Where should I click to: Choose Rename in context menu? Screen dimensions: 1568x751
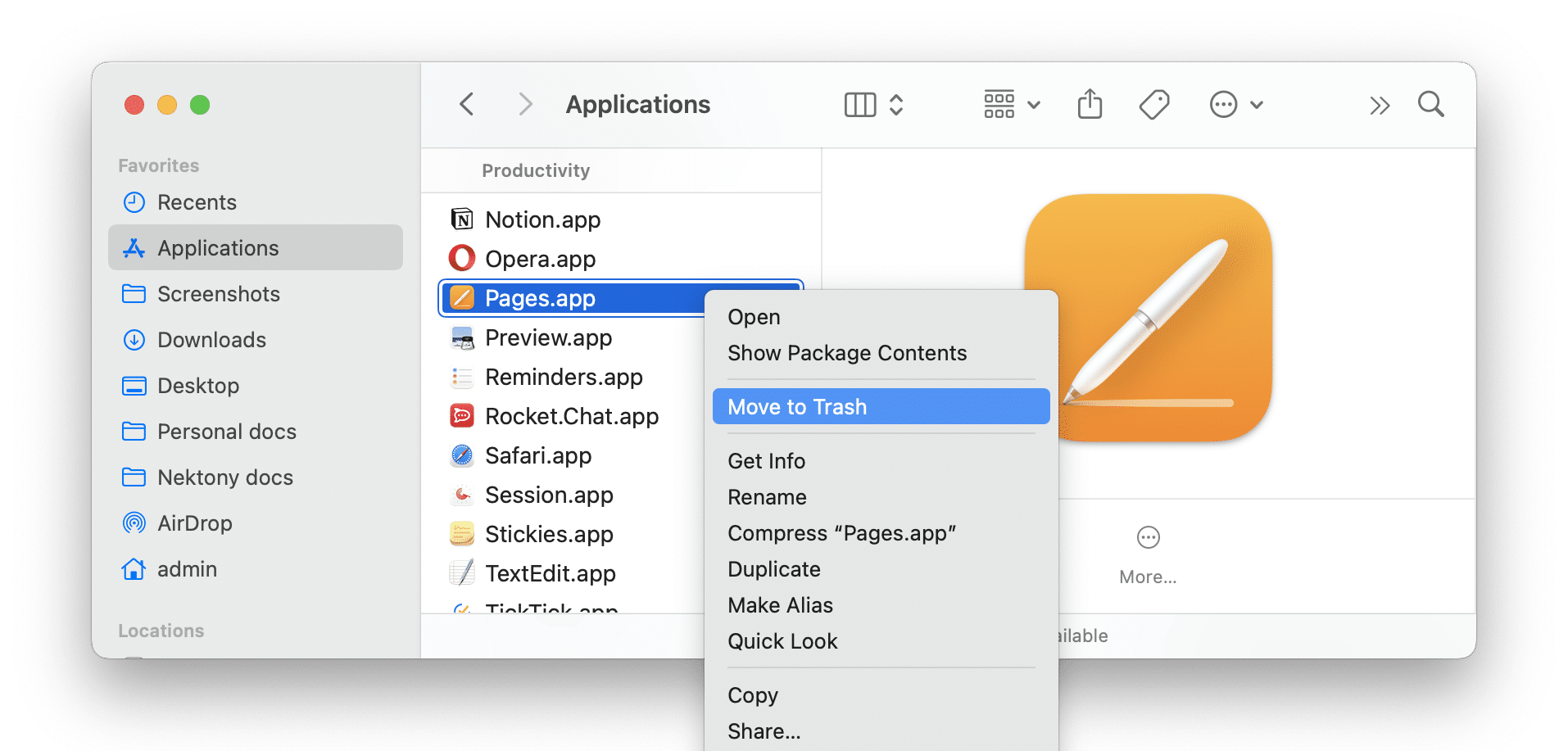point(881,497)
